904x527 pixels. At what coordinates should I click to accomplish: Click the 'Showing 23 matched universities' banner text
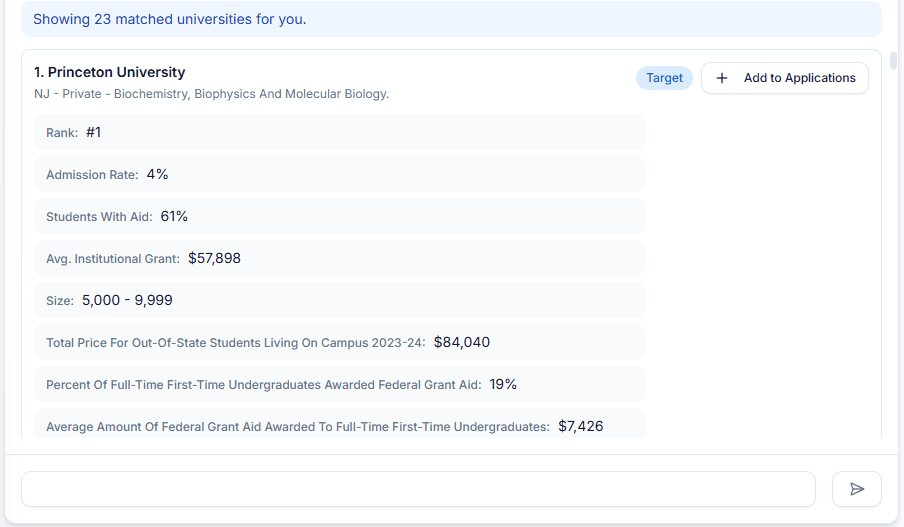[x=170, y=19]
